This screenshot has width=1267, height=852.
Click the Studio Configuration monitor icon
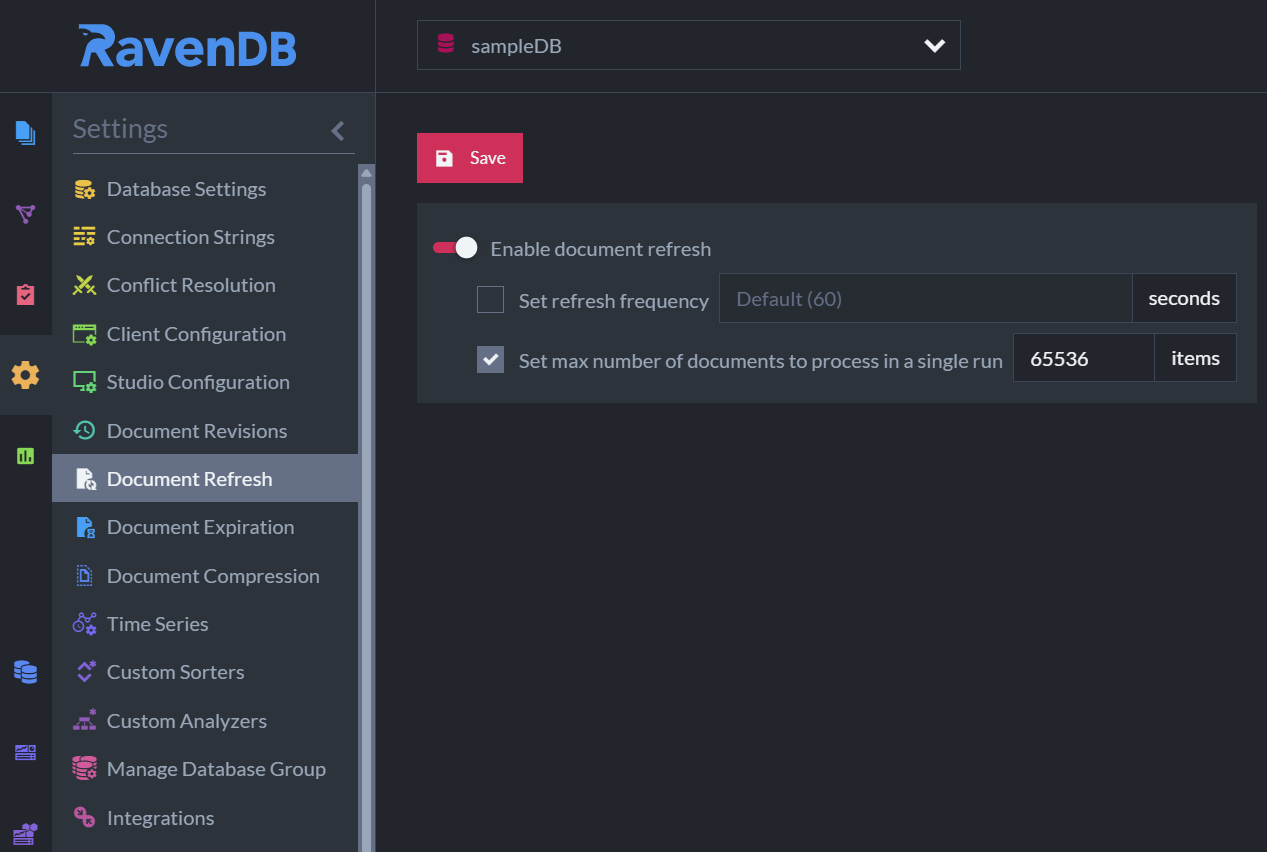(85, 382)
